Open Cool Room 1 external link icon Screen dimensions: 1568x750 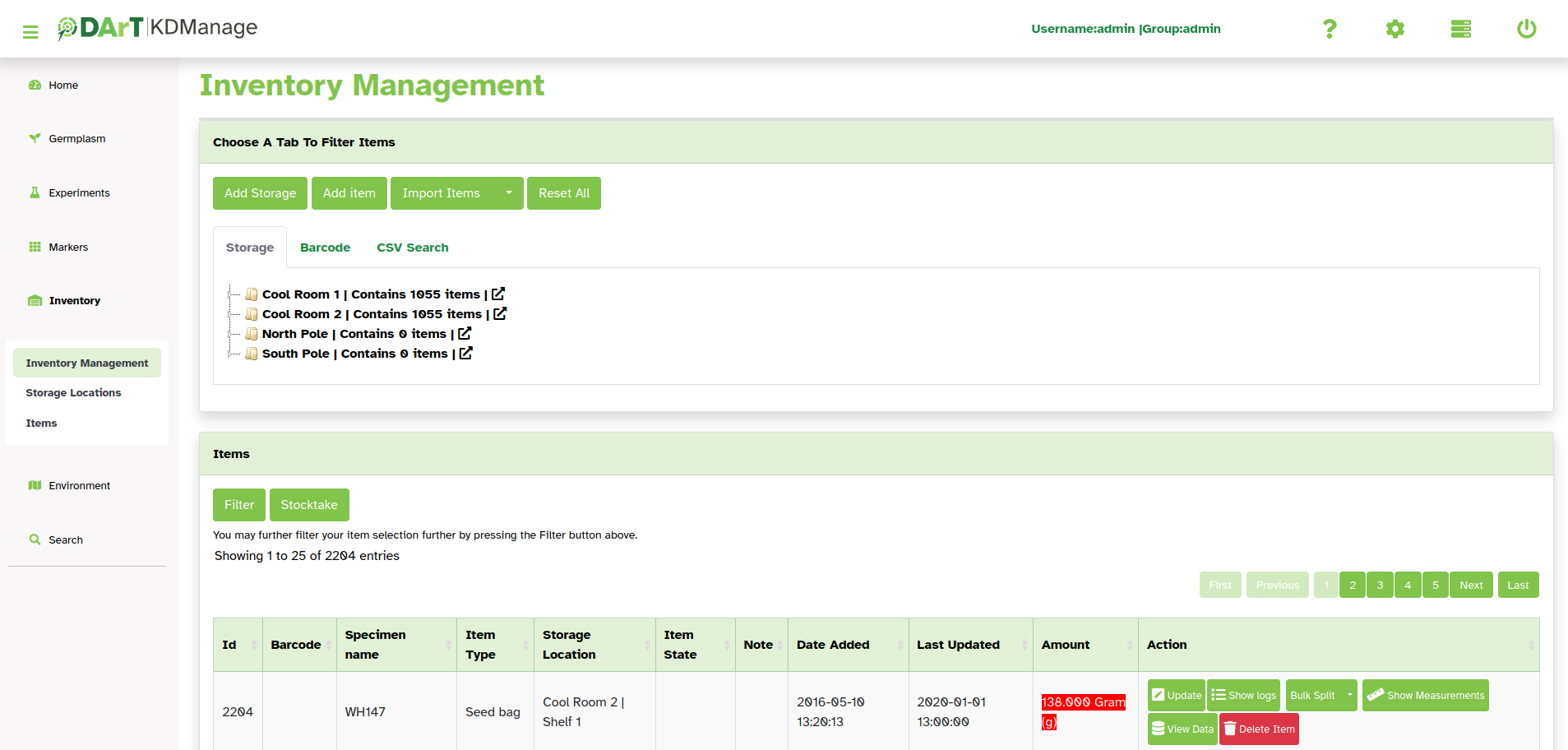(x=498, y=294)
